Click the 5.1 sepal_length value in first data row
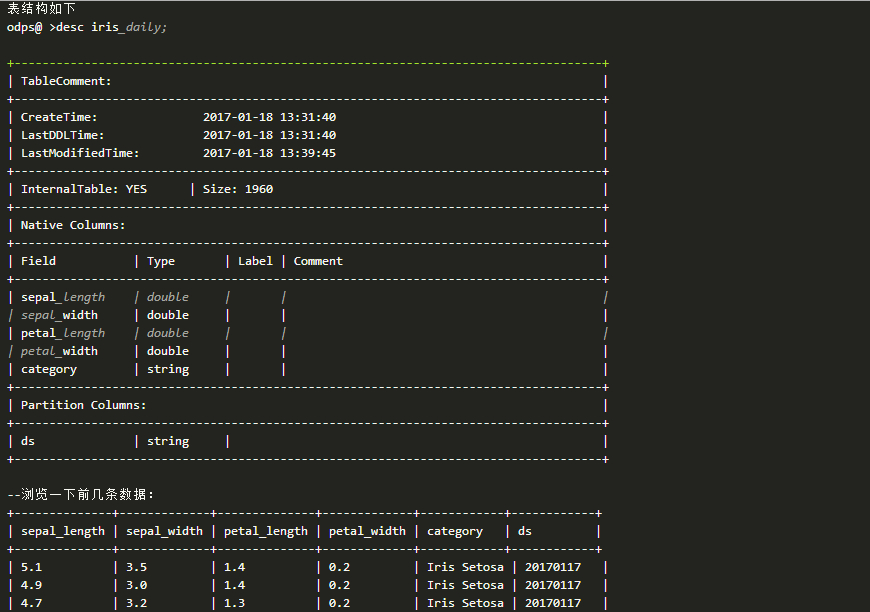 click(x=31, y=567)
